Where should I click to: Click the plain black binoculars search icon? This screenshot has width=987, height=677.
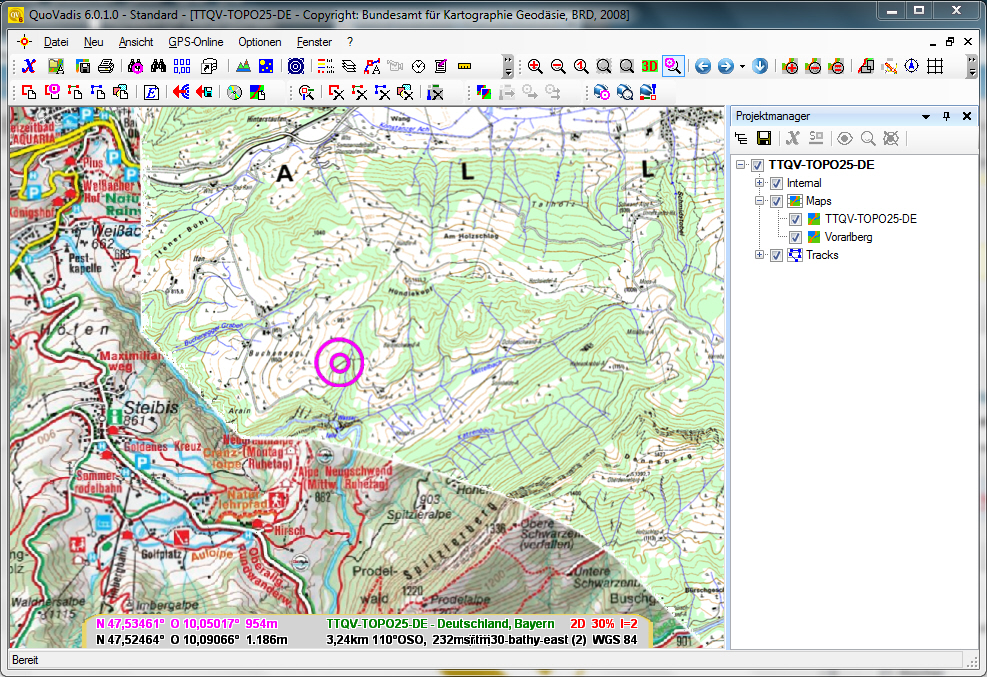[158, 66]
